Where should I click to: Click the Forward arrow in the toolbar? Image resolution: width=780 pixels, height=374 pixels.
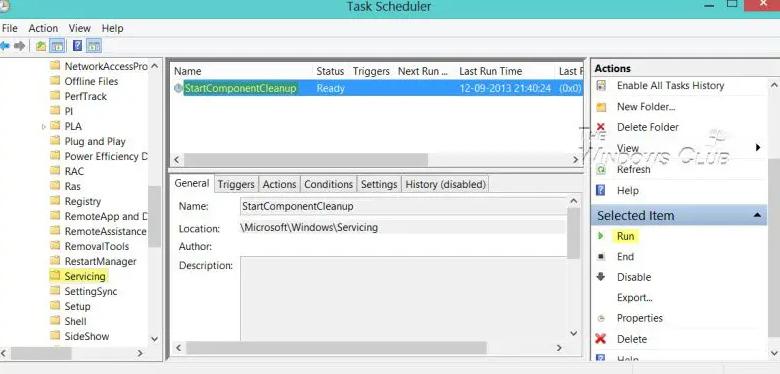[x=19, y=46]
